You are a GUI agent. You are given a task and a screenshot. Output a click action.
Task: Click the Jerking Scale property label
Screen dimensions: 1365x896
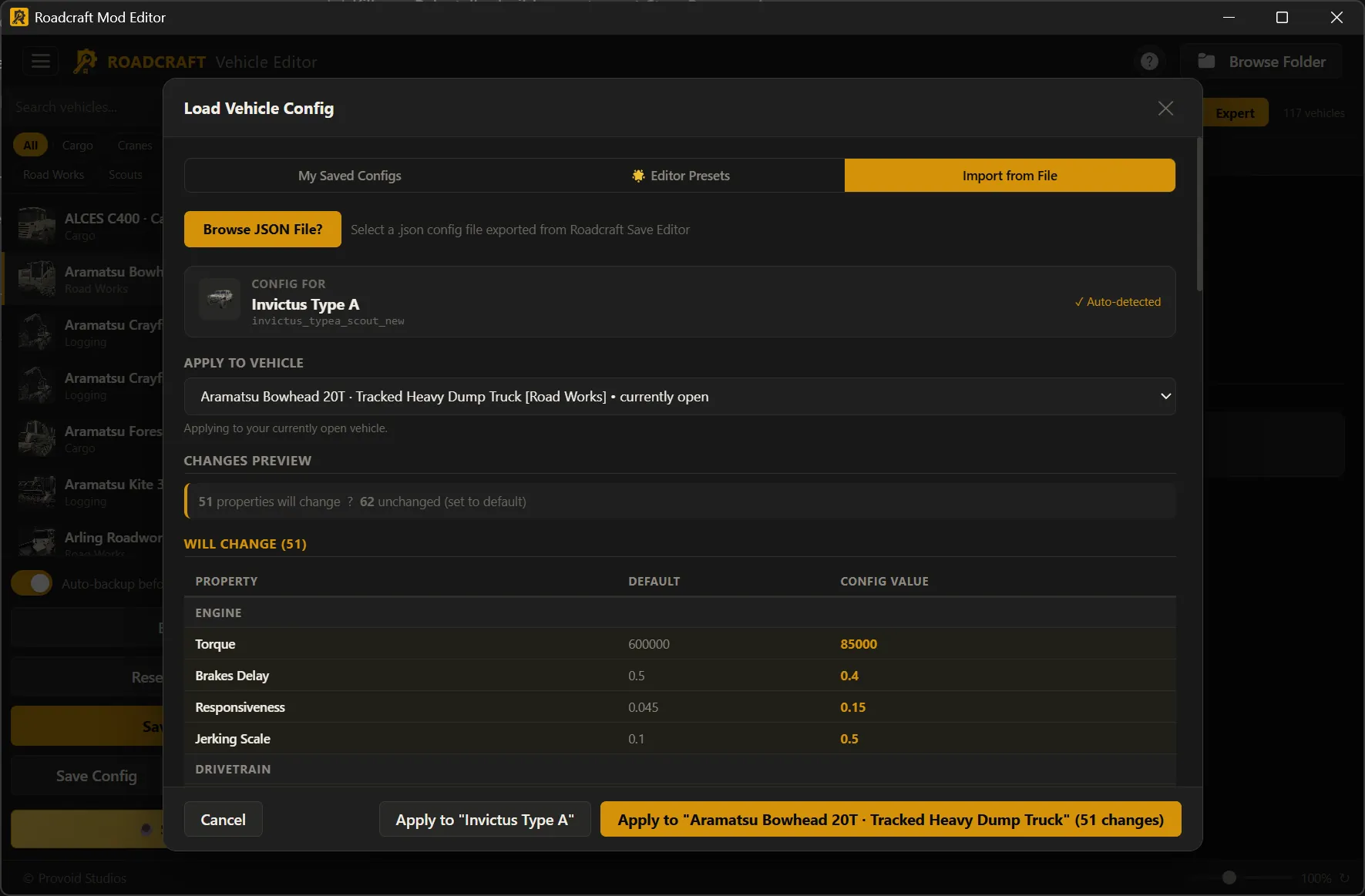tap(233, 739)
